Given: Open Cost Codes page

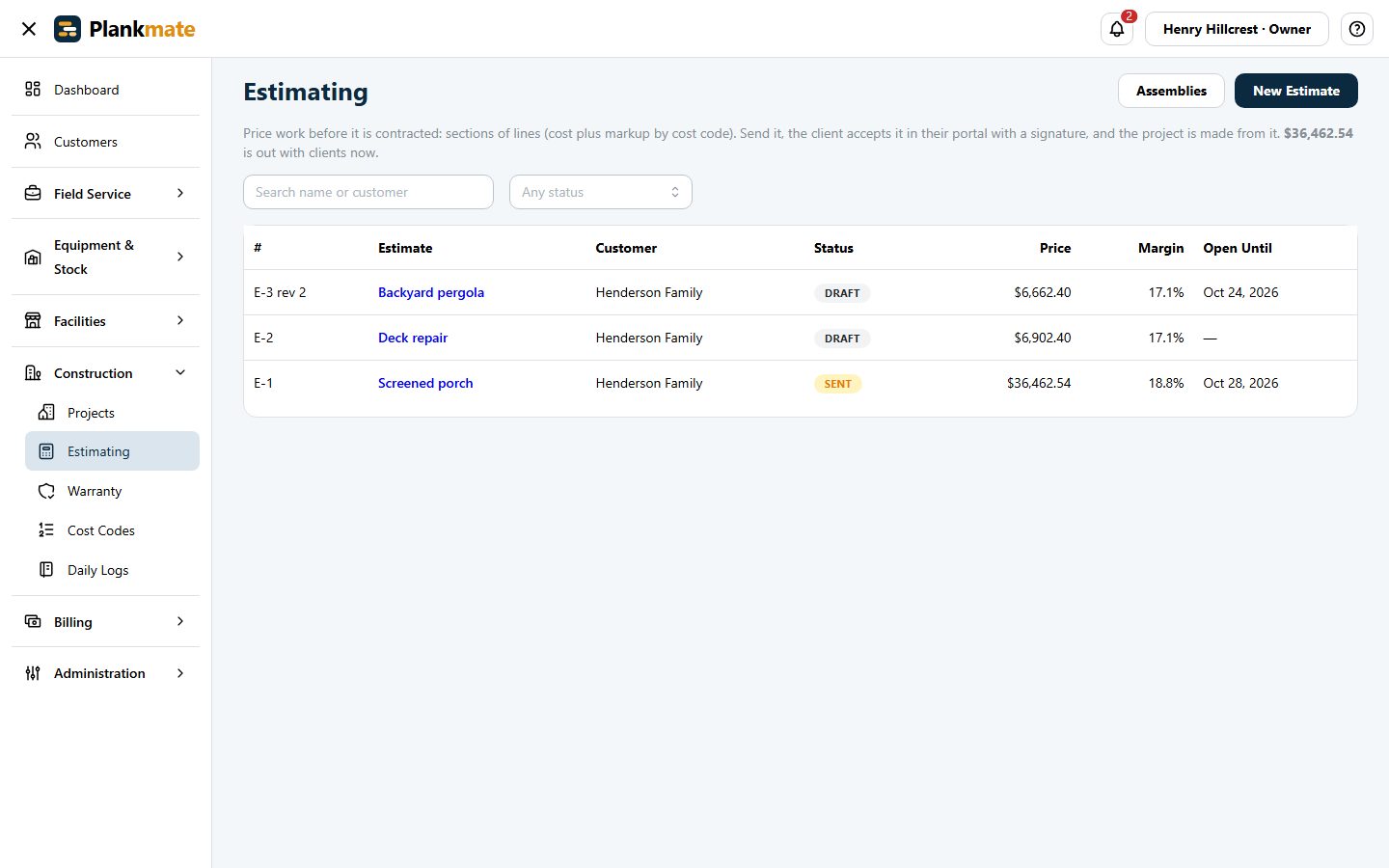Looking at the screenshot, I should 112,530.
